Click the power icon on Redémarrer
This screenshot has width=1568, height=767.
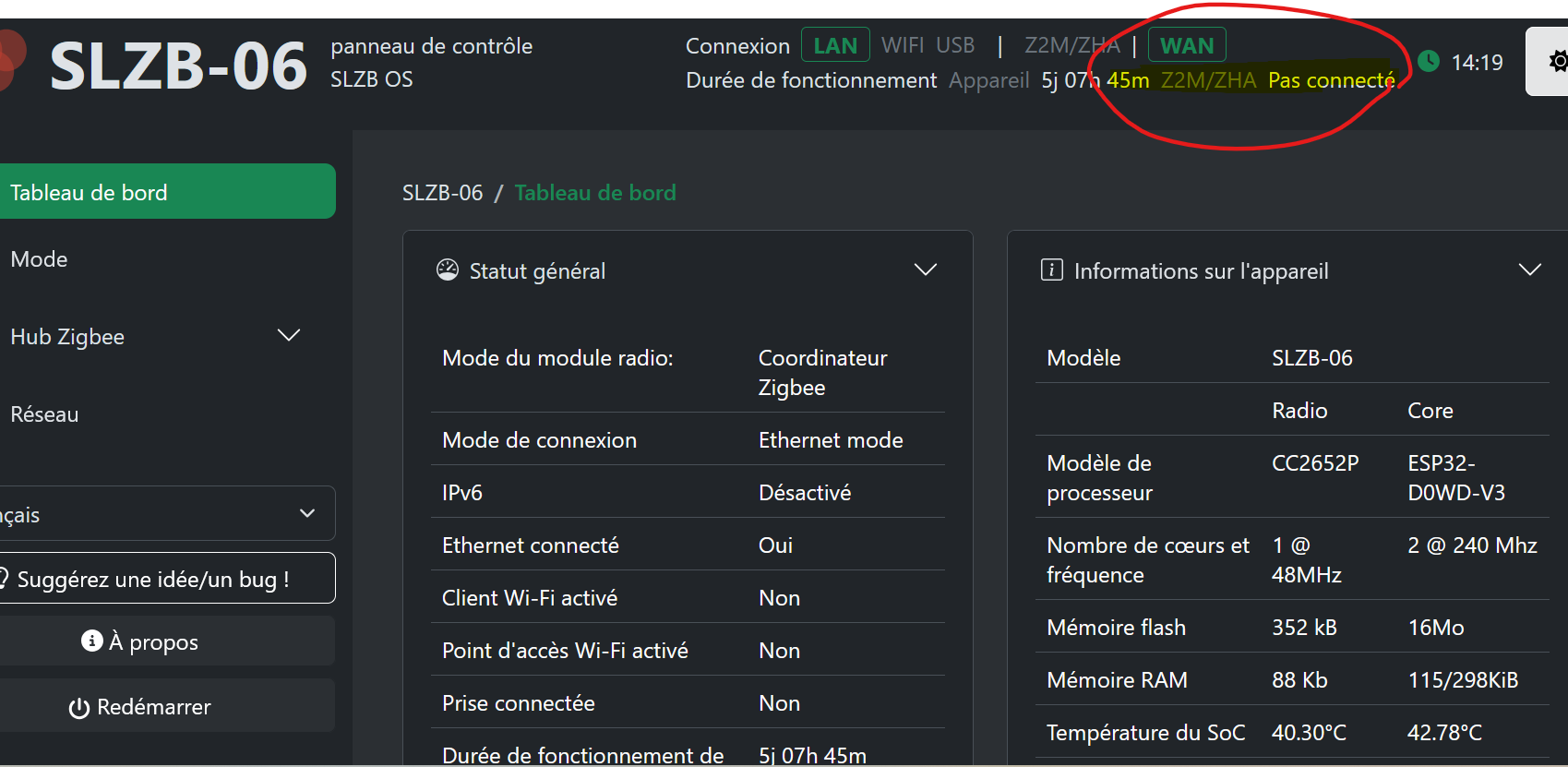[x=79, y=708]
